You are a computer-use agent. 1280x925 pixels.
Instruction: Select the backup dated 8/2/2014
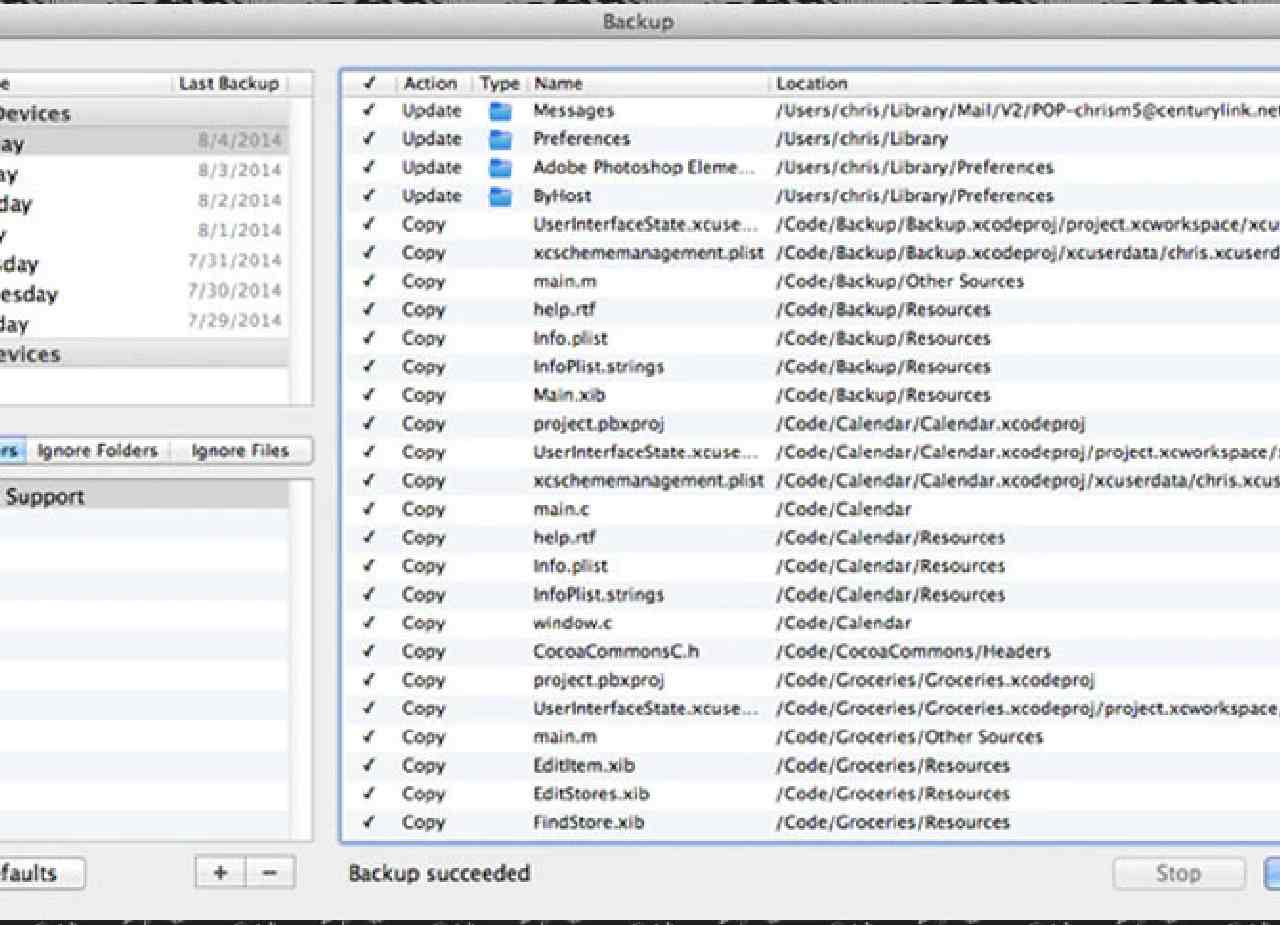pyautogui.click(x=240, y=201)
